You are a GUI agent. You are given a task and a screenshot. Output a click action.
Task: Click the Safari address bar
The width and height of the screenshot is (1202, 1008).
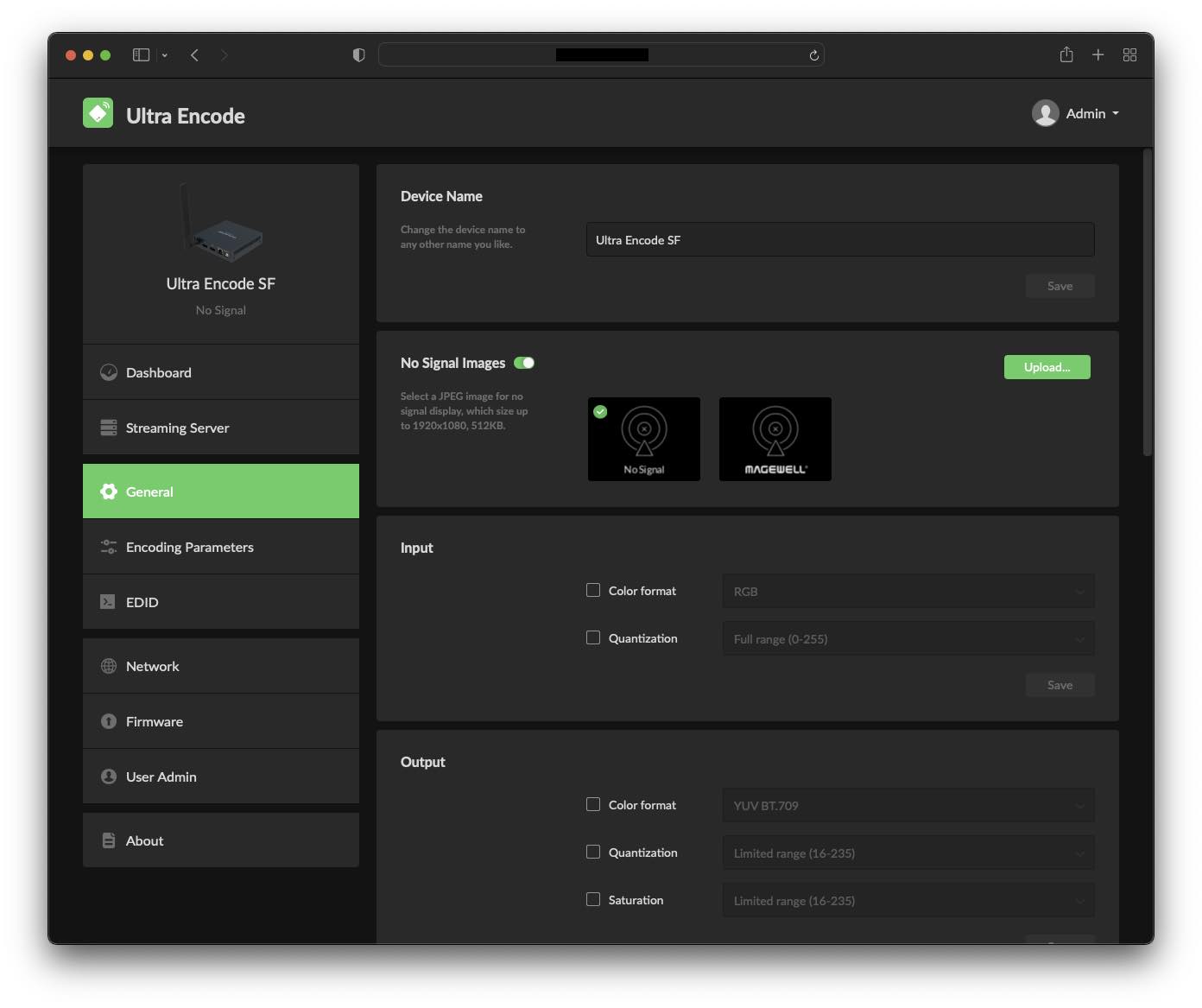pyautogui.click(x=601, y=54)
